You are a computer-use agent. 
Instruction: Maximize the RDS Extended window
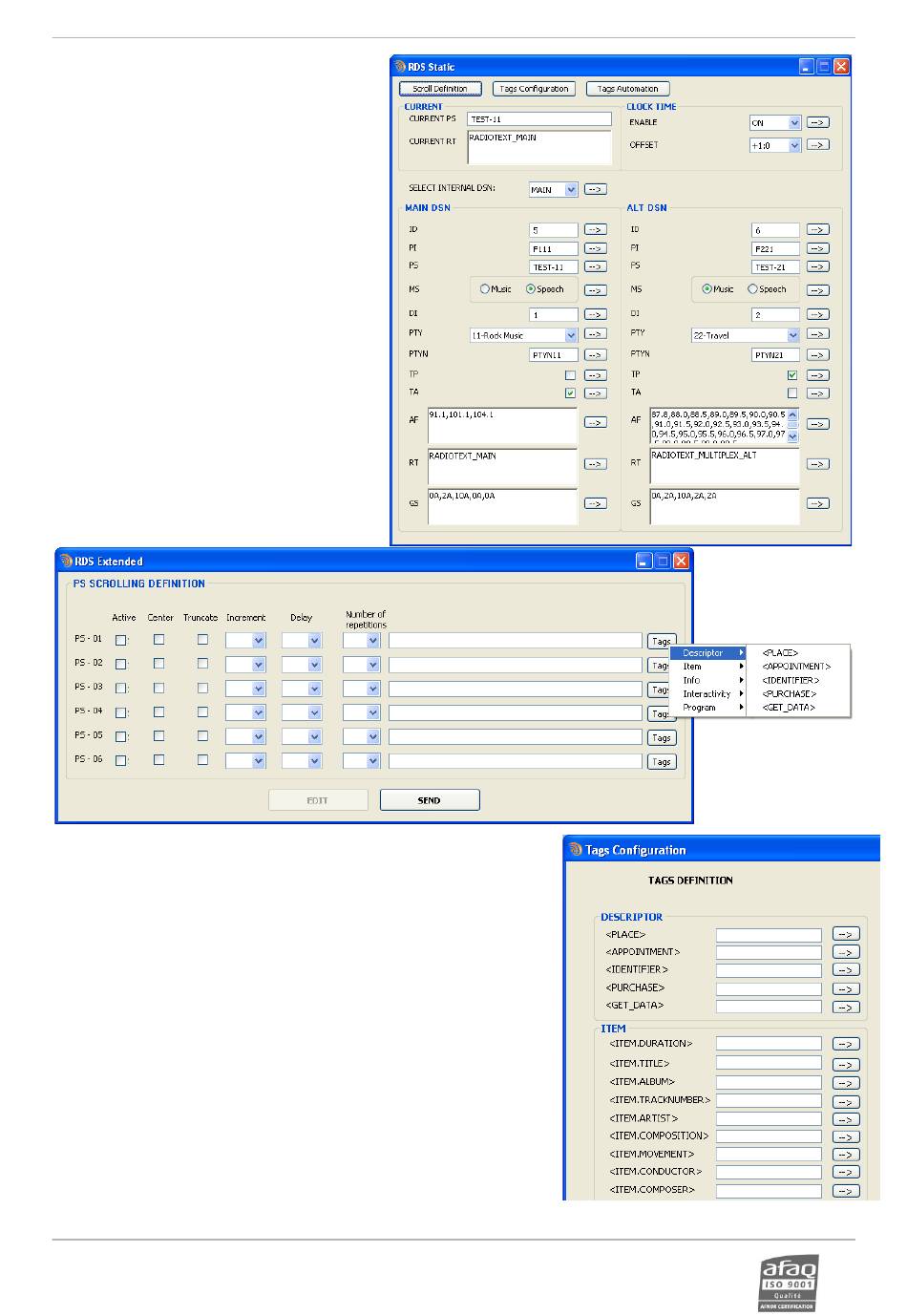[x=663, y=562]
